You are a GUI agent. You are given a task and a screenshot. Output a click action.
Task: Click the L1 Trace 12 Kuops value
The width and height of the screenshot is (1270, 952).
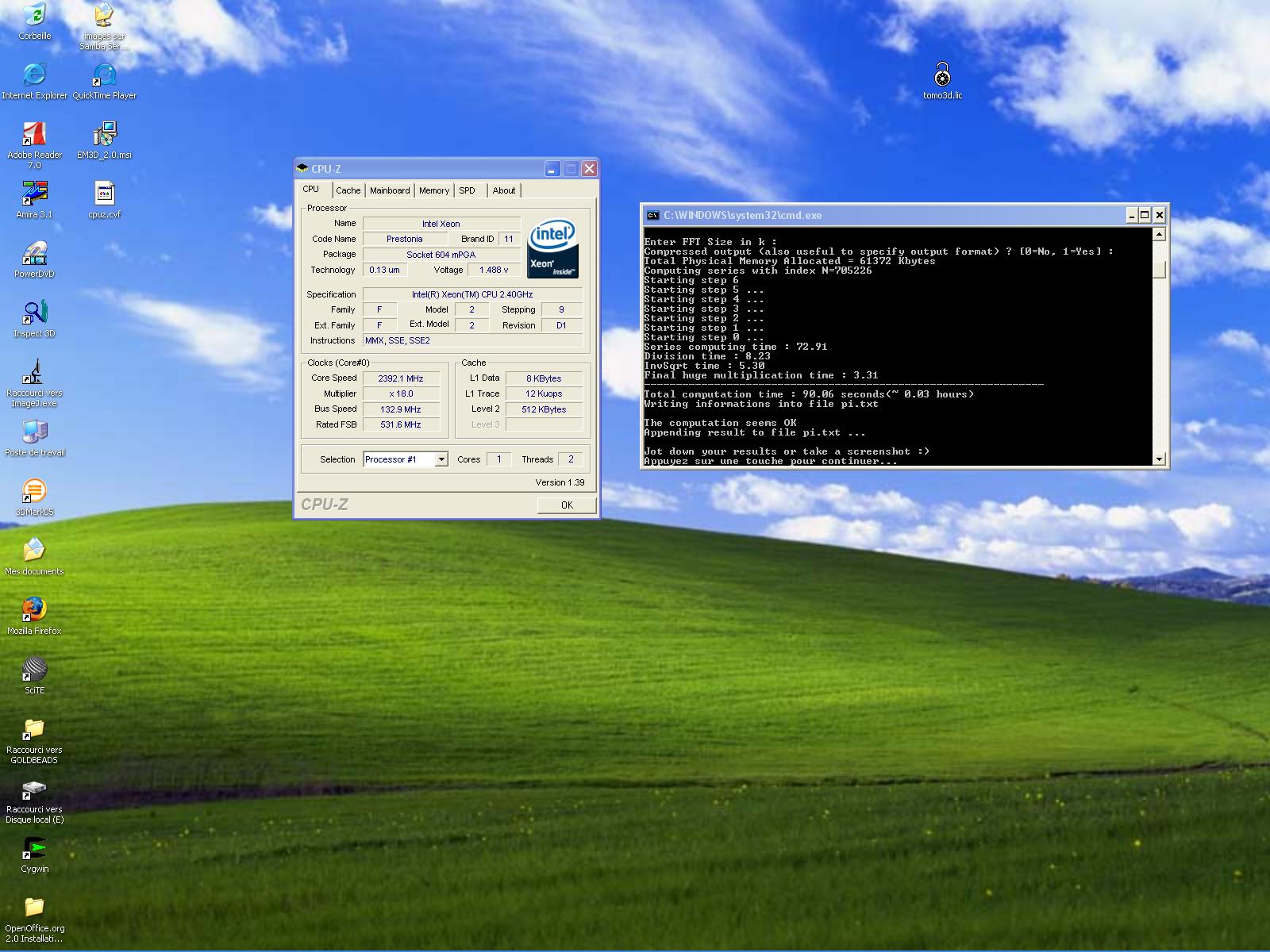click(544, 393)
